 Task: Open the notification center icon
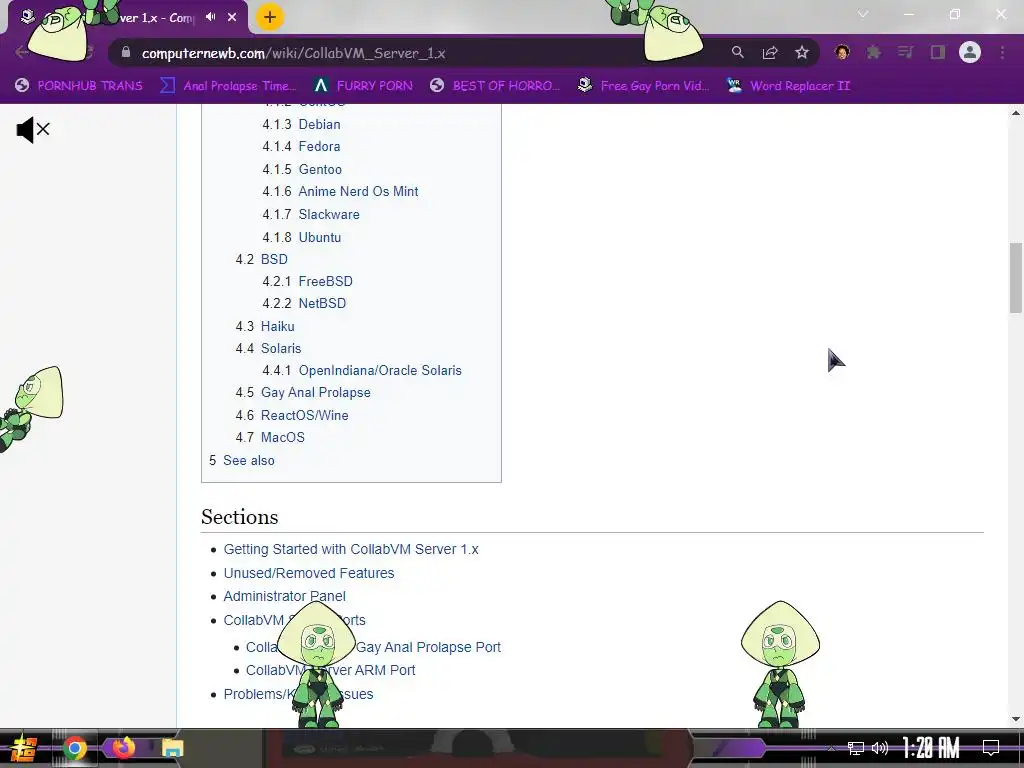[991, 748]
